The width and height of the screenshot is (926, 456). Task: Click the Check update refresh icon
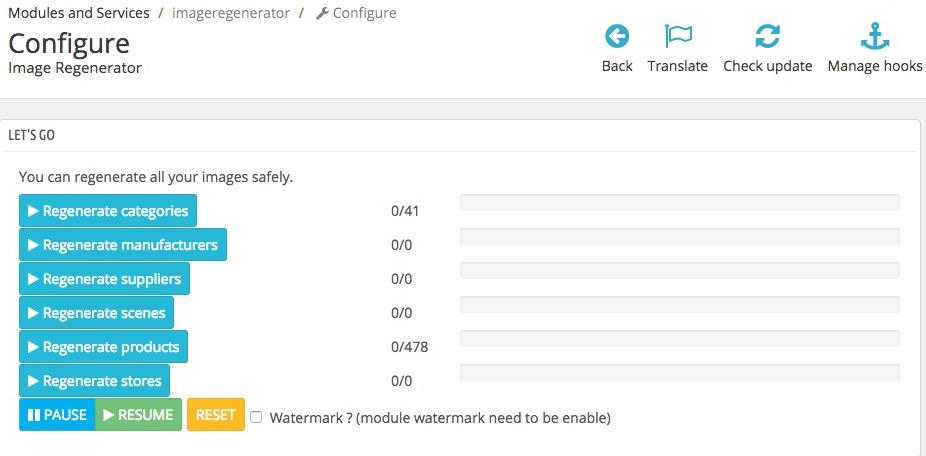pyautogui.click(x=767, y=37)
